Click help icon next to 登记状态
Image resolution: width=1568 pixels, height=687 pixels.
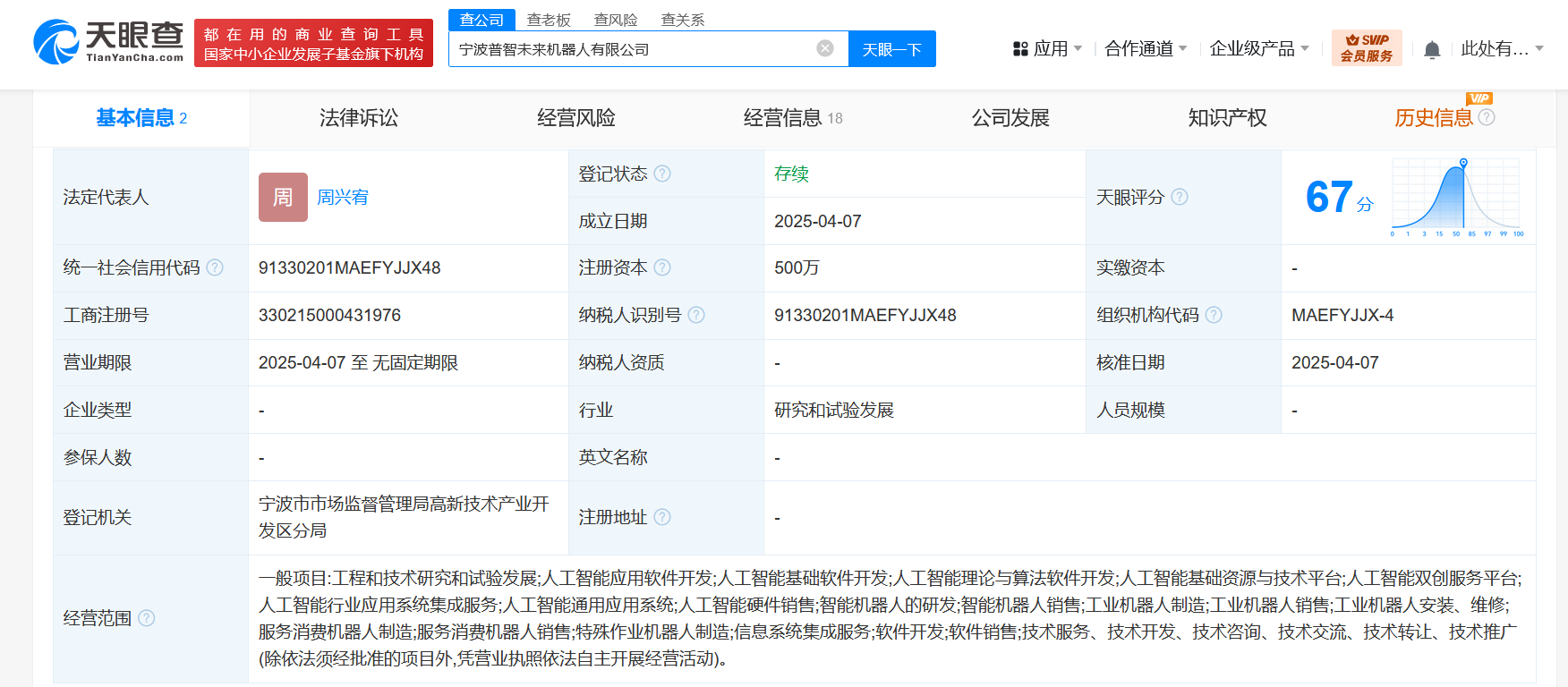pos(662,174)
